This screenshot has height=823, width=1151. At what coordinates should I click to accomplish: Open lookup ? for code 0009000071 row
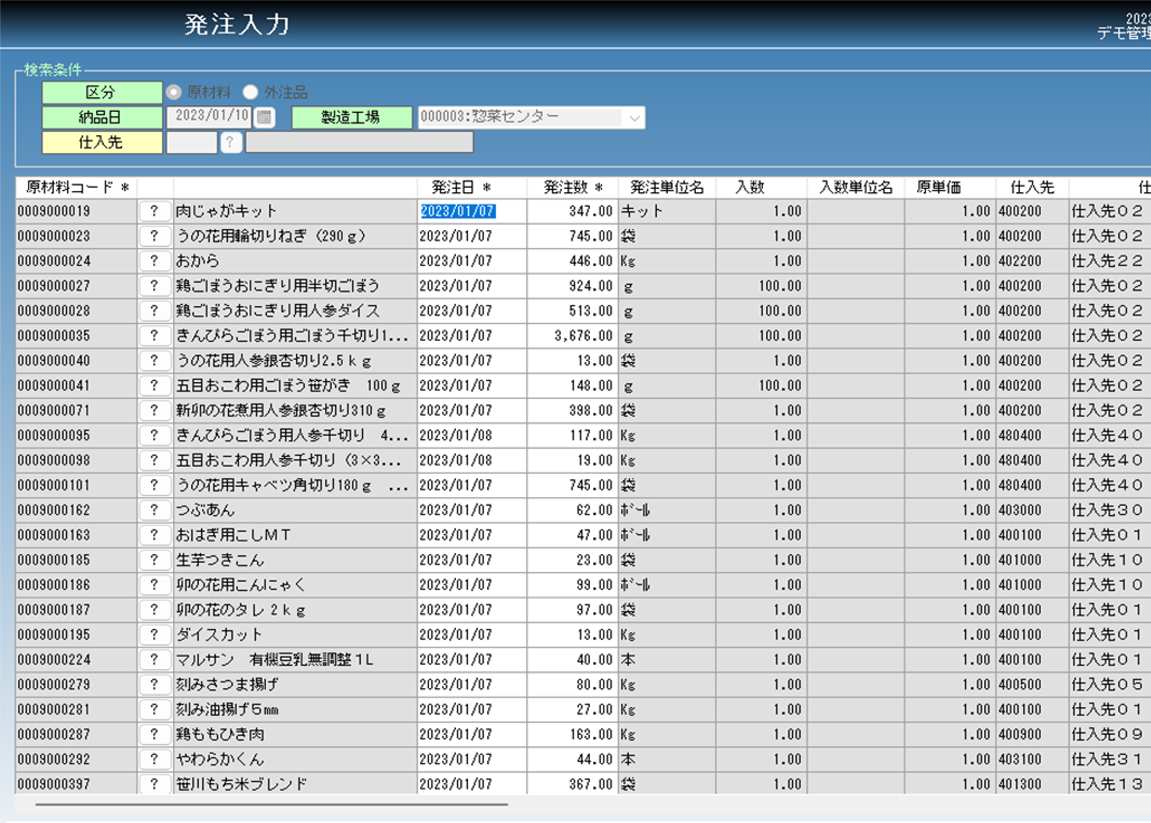tap(154, 411)
